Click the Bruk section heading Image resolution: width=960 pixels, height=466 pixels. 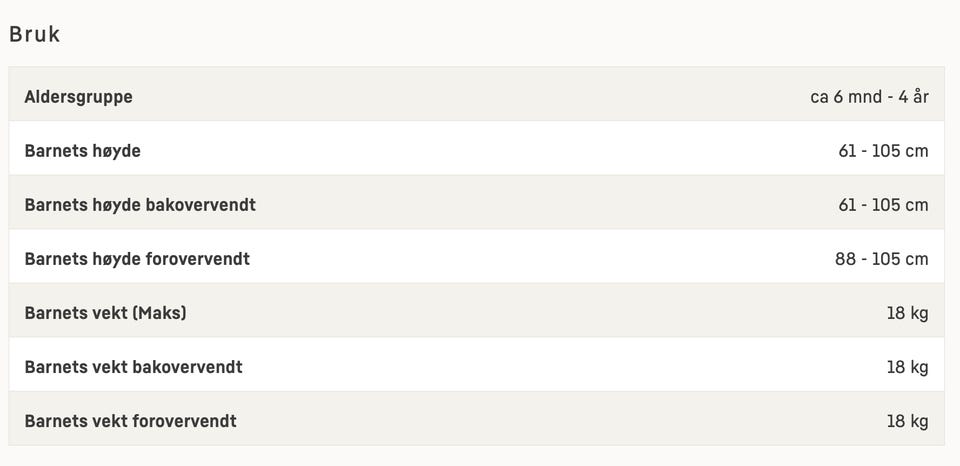[35, 34]
